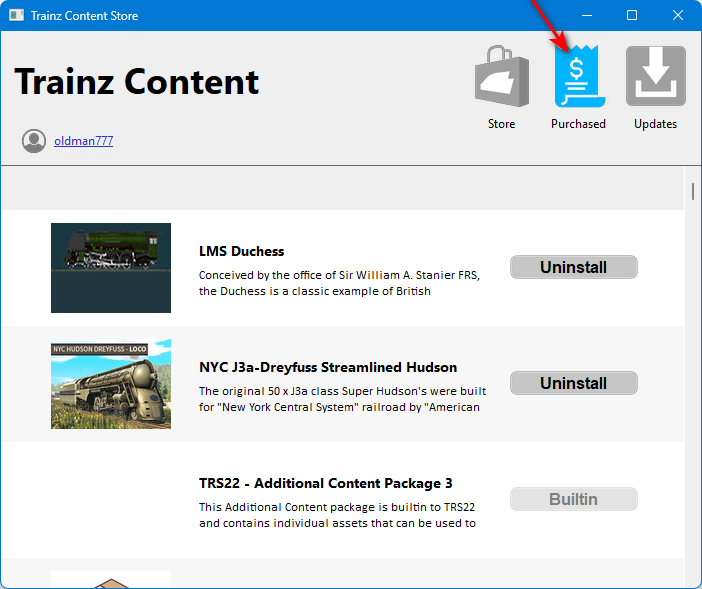This screenshot has width=702, height=589.
Task: Select the LMS Duchess locomotive thumbnail
Action: pos(111,268)
